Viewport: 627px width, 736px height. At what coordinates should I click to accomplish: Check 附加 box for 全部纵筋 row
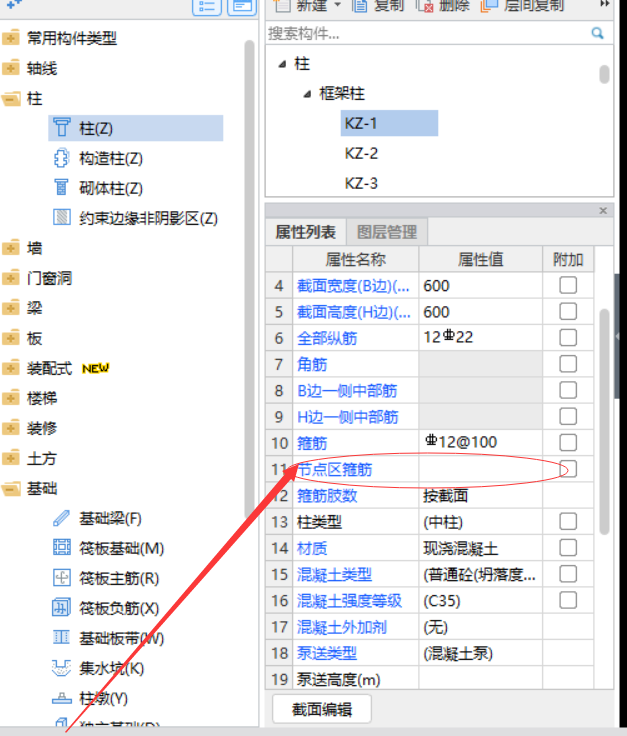(568, 338)
